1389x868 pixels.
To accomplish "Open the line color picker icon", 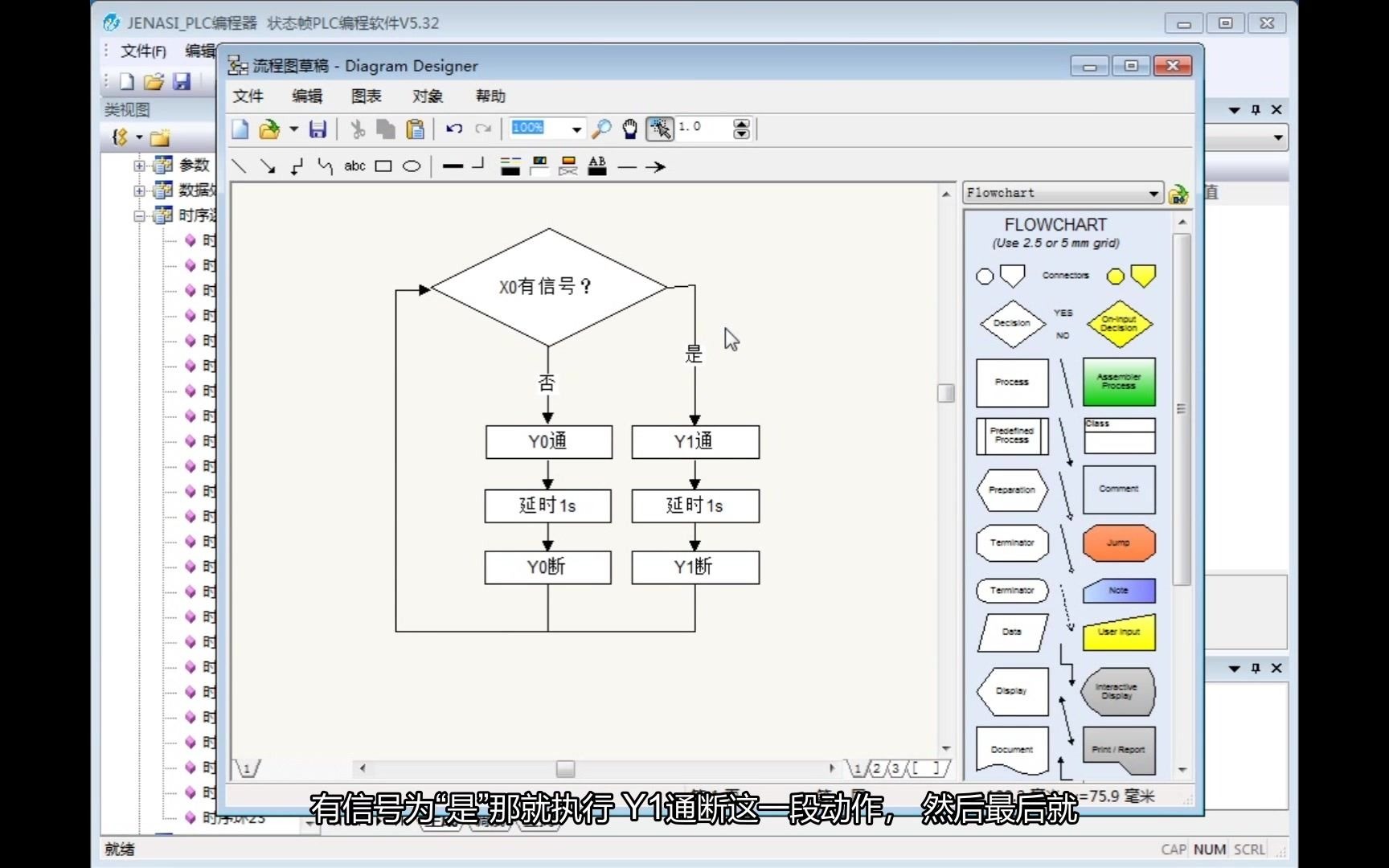I will [510, 166].
